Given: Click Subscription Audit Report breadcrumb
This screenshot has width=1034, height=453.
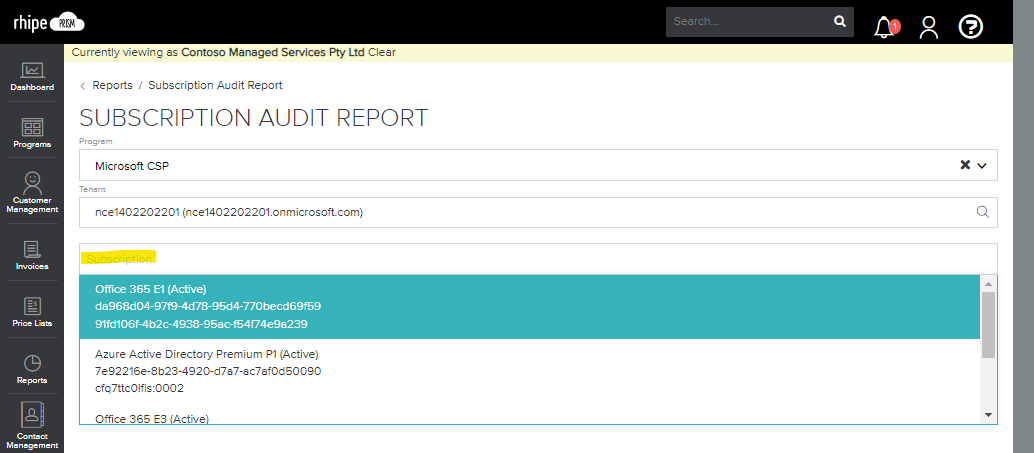Looking at the screenshot, I should pos(215,85).
